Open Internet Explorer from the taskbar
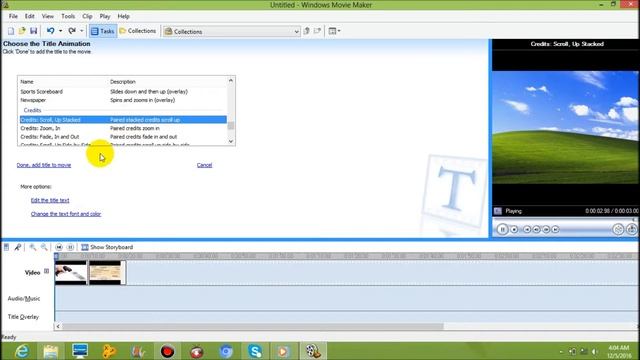Viewport: 640px width, 360px height. (x=22, y=351)
